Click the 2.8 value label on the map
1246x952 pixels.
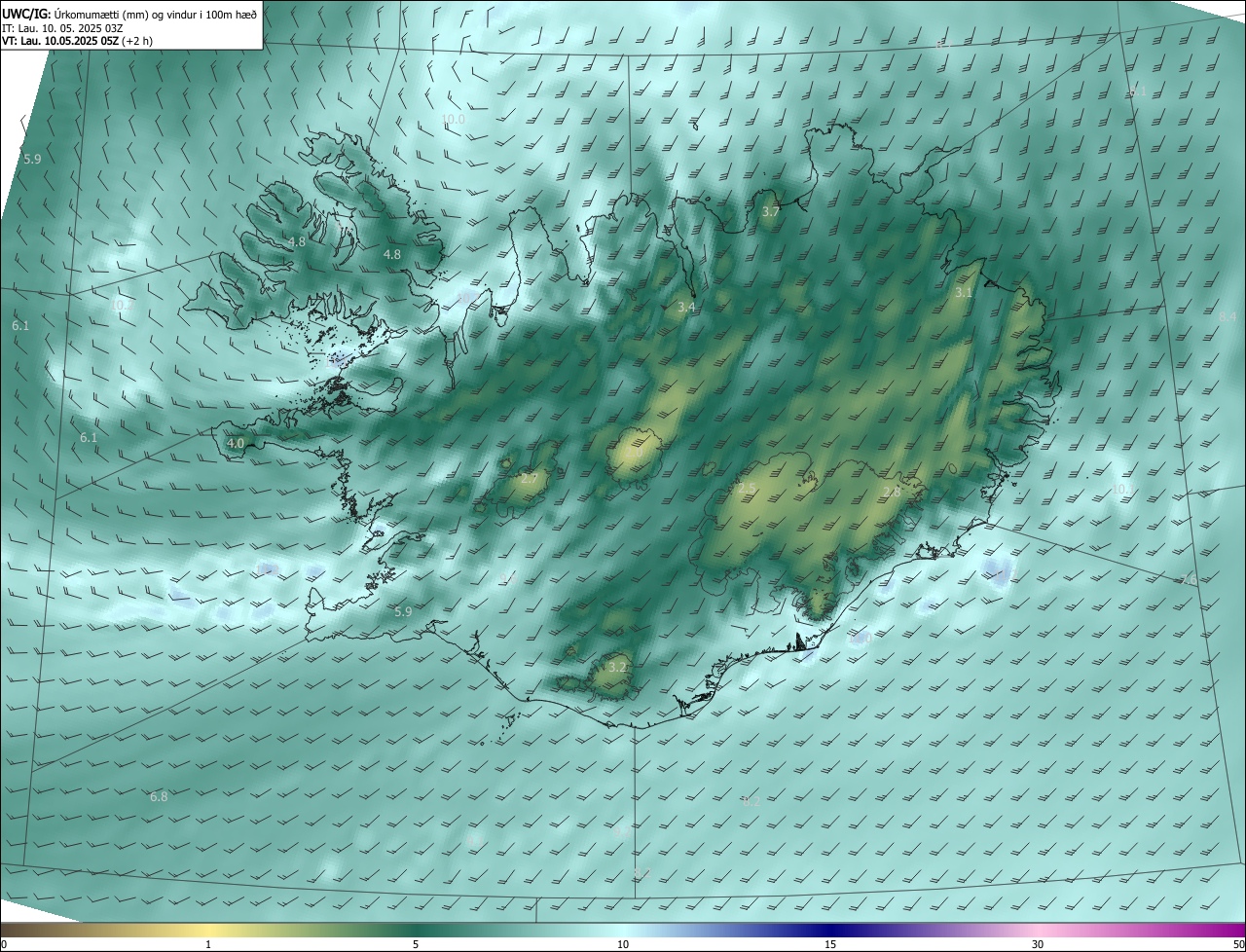[x=892, y=492]
